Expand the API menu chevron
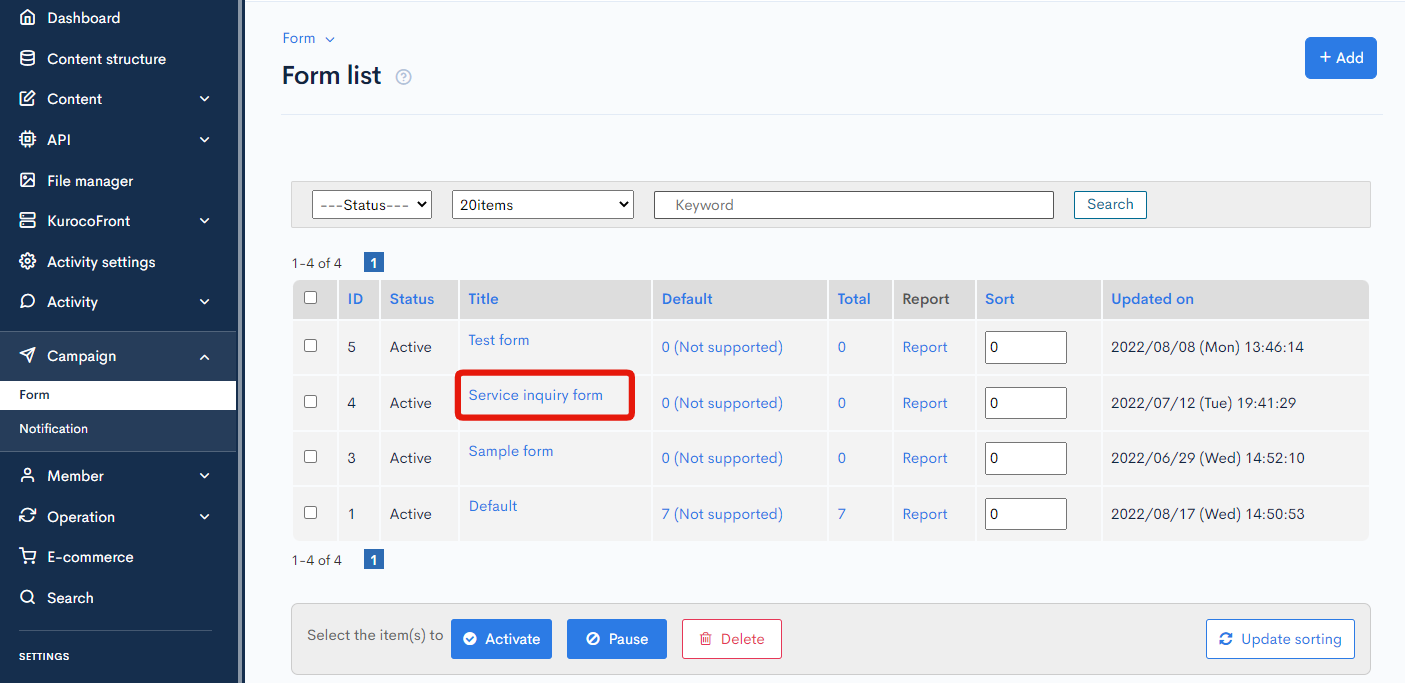This screenshot has width=1405, height=683. pyautogui.click(x=205, y=140)
